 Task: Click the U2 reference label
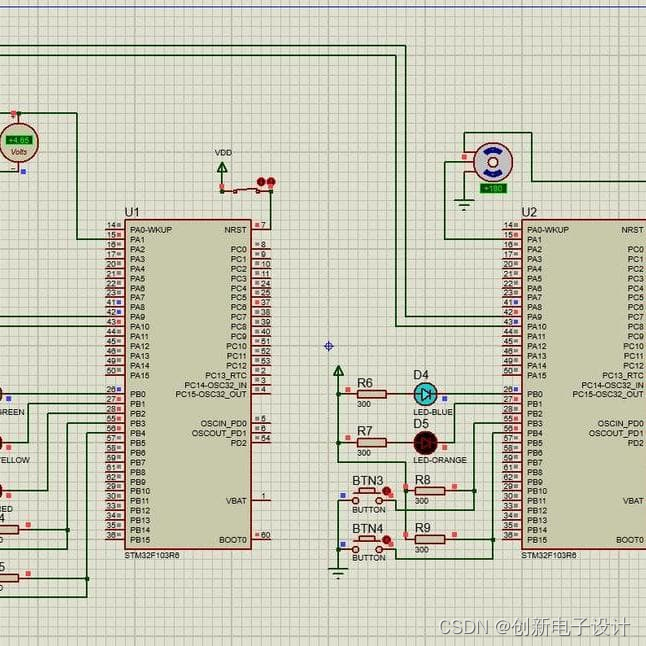tap(529, 212)
